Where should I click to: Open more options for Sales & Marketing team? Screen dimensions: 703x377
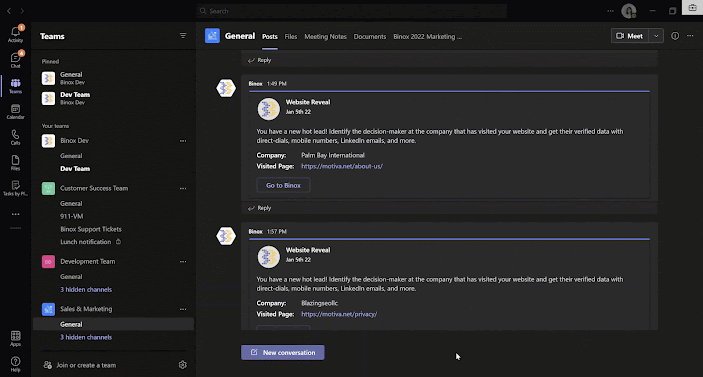pos(183,309)
